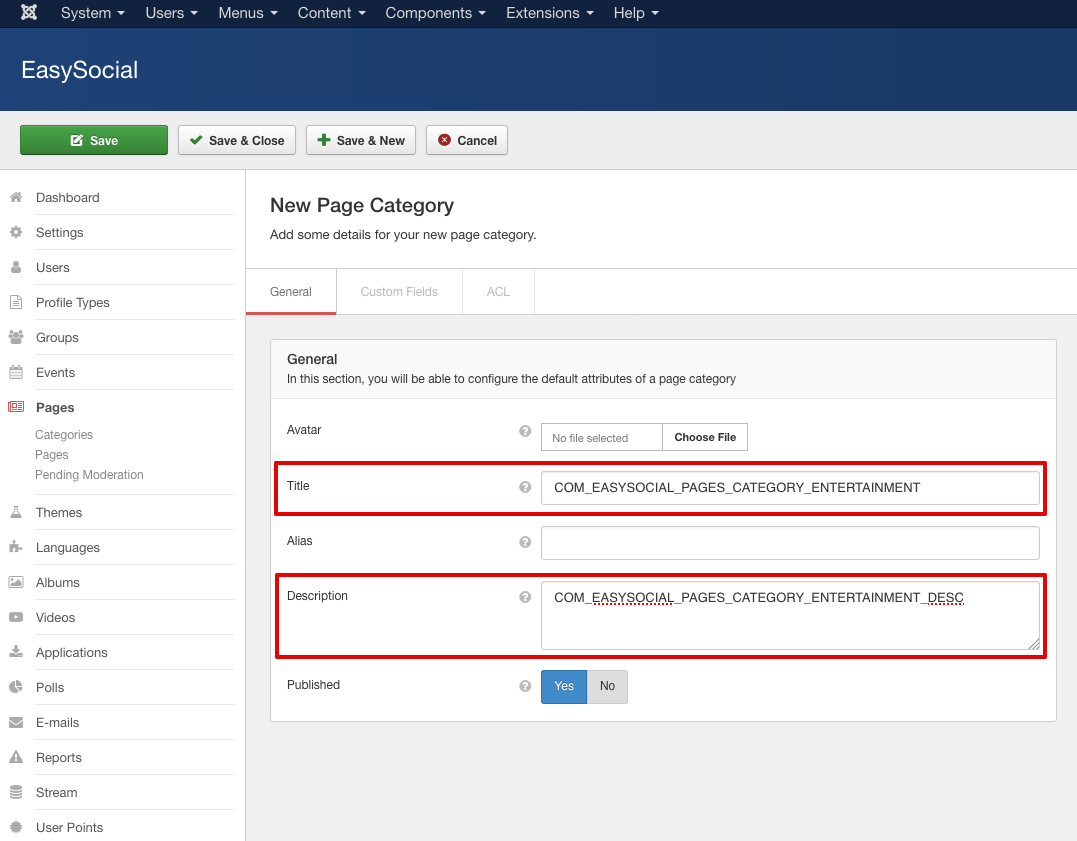This screenshot has height=841, width=1077.
Task: Set Published to Yes
Action: (564, 686)
